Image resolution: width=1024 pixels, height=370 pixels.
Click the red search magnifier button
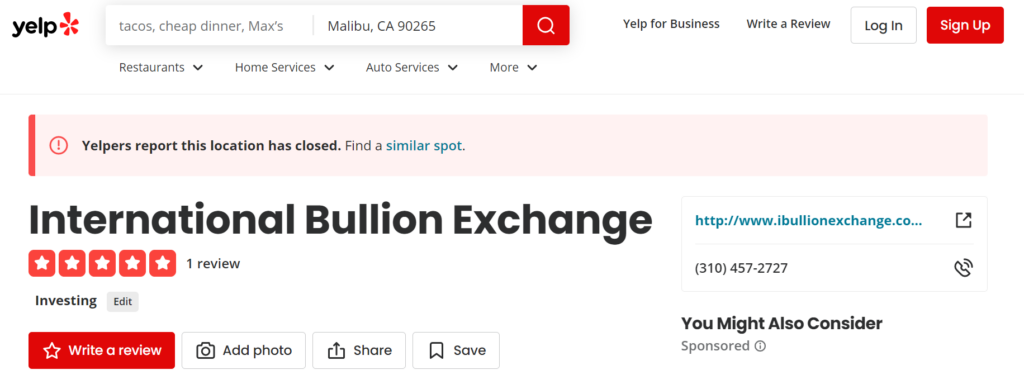coord(546,25)
